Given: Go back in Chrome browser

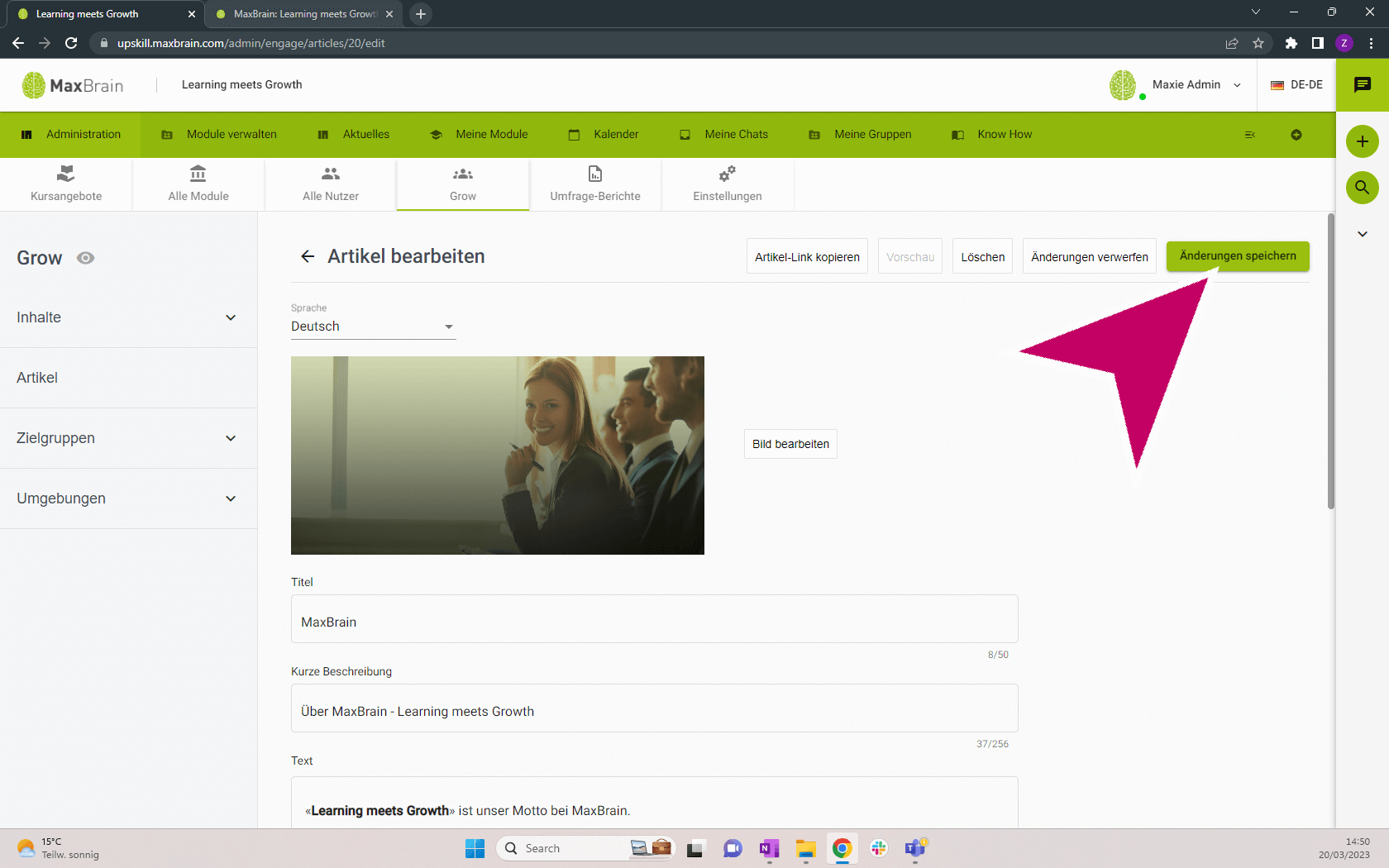Looking at the screenshot, I should (x=18, y=43).
